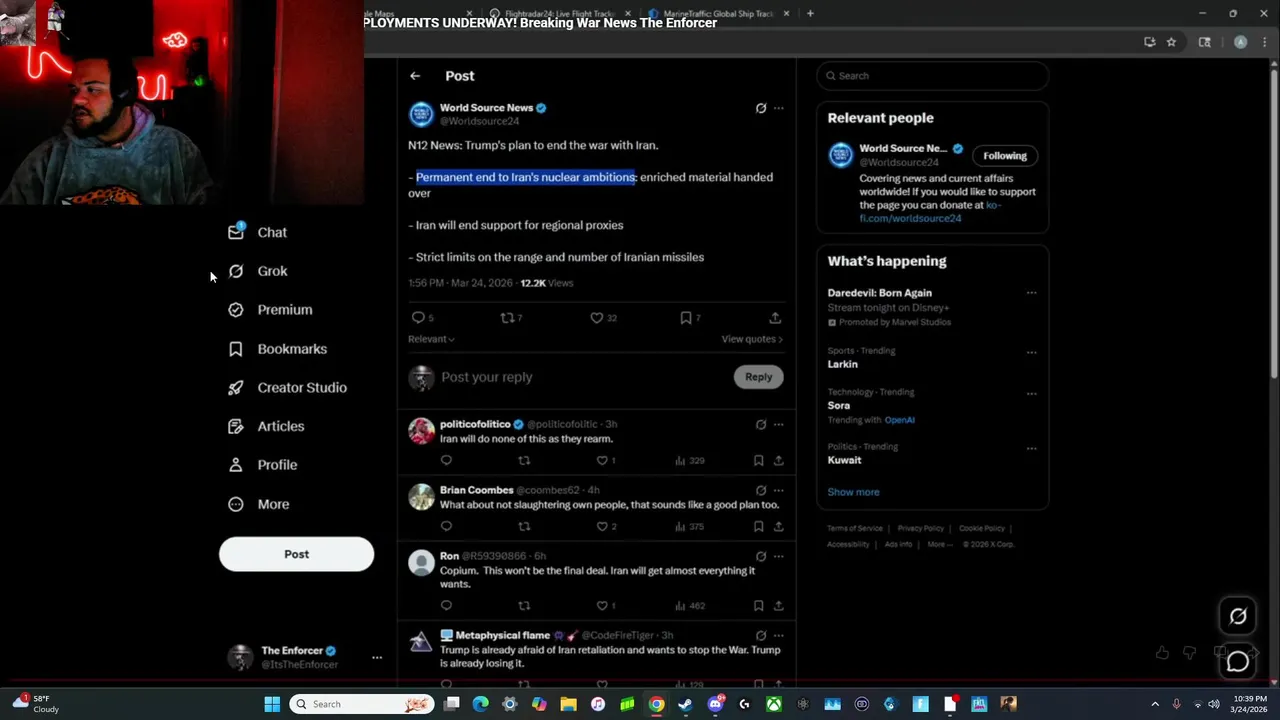Open the More menu in sidebar
1280x720 pixels.
tap(258, 504)
